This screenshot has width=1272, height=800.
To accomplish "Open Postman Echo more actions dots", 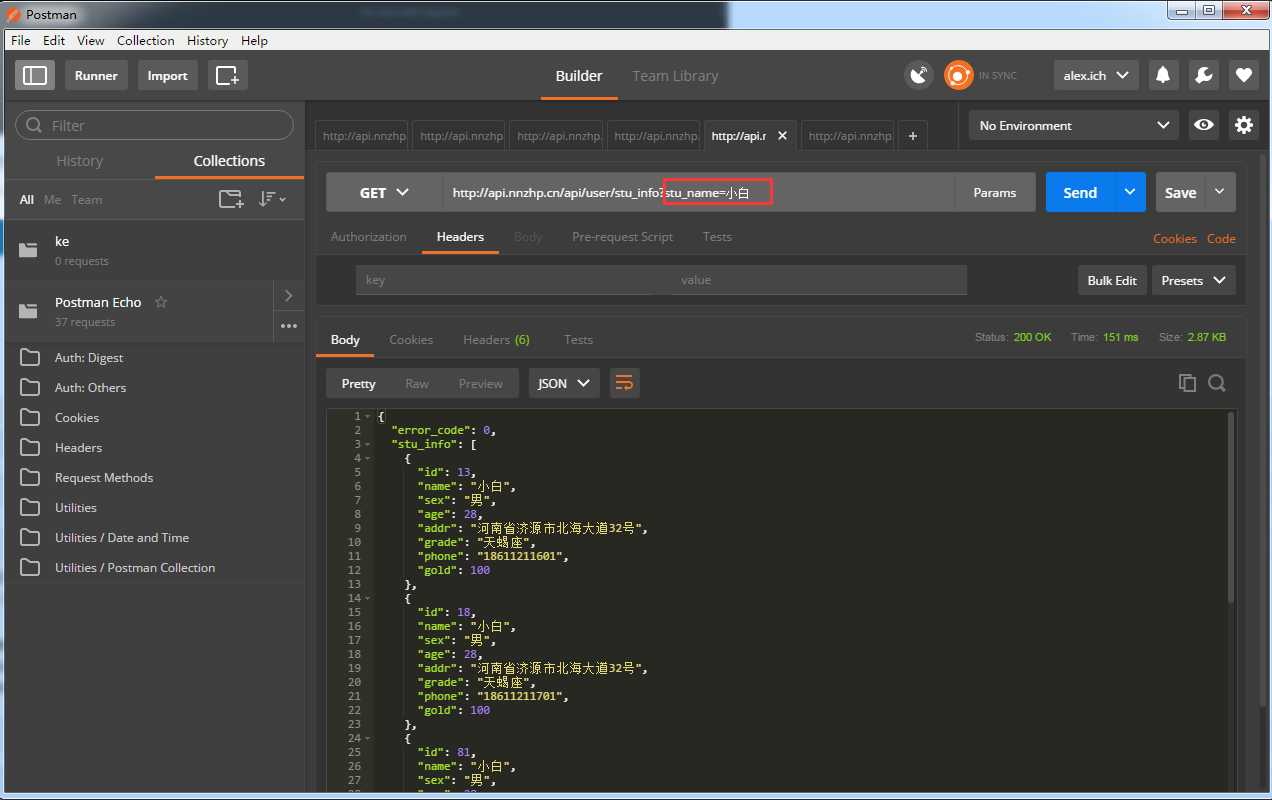I will tap(289, 326).
